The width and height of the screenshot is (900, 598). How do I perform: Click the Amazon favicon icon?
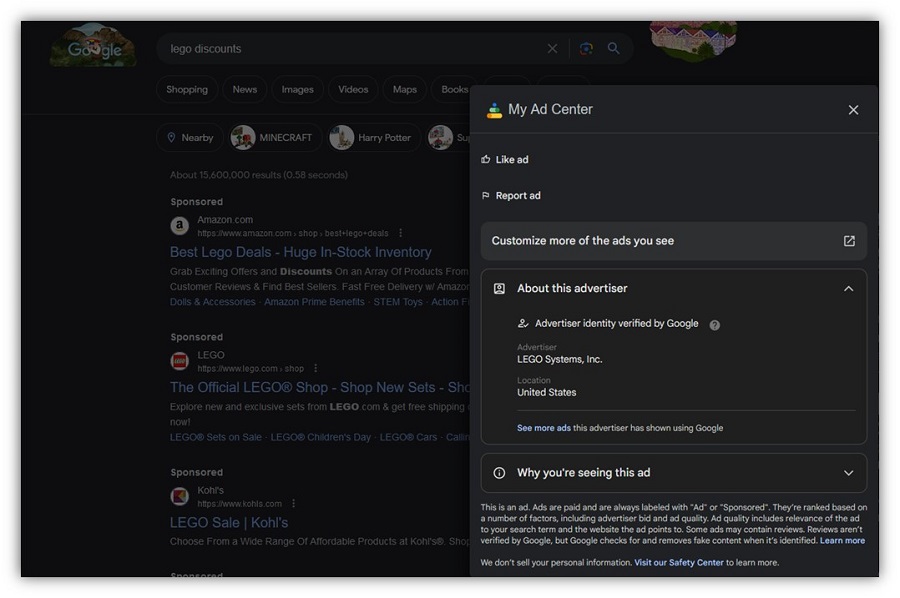(x=180, y=226)
